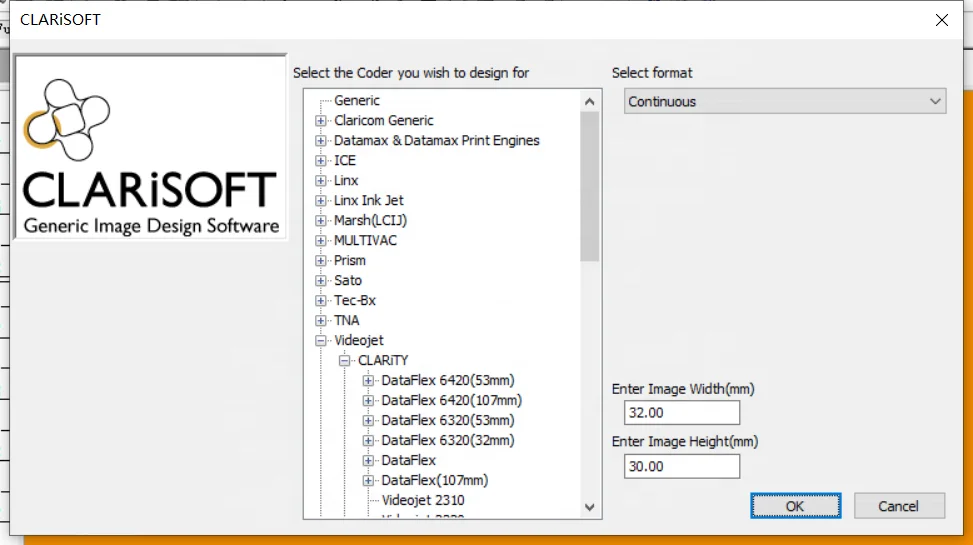Select the Linx Ink Jet label
Image resolution: width=973 pixels, height=545 pixels.
369,200
